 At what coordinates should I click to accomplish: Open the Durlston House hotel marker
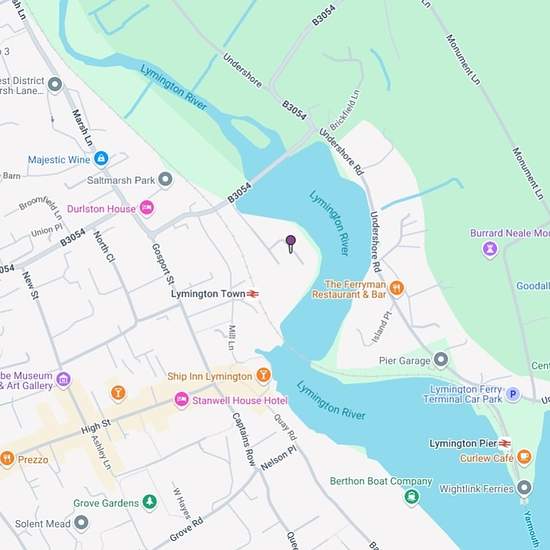[147, 208]
